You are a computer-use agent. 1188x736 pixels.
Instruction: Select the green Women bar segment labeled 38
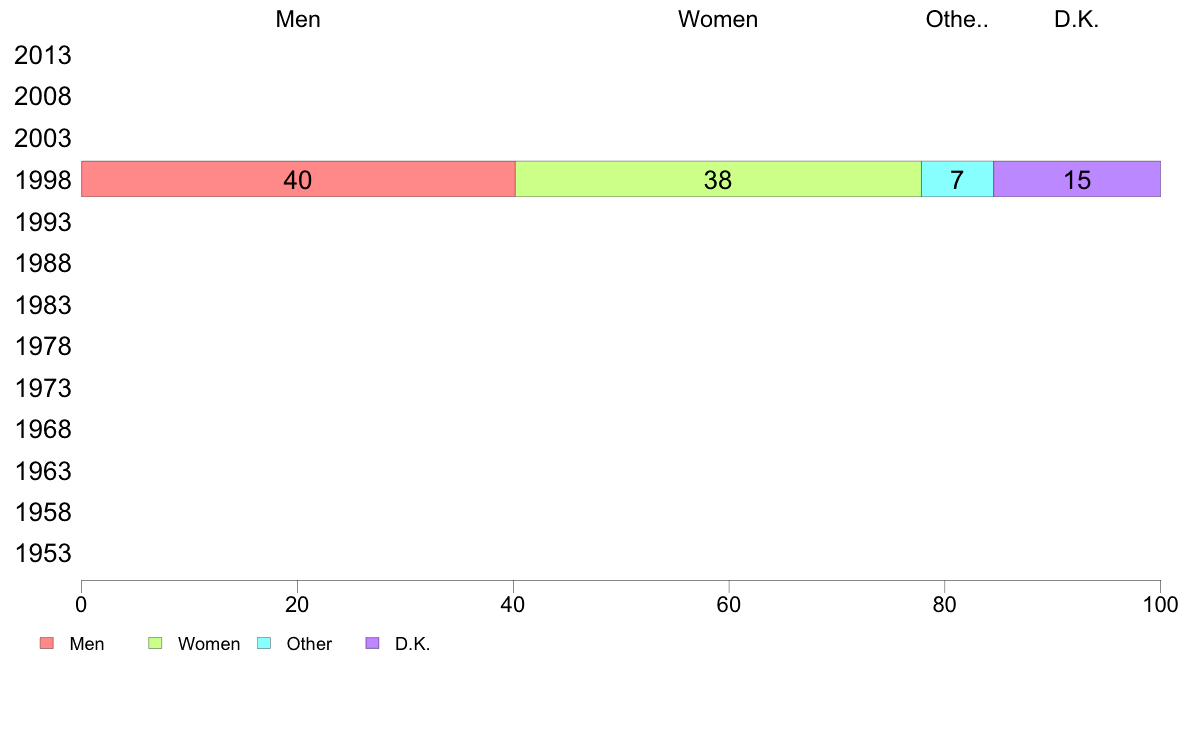(718, 179)
